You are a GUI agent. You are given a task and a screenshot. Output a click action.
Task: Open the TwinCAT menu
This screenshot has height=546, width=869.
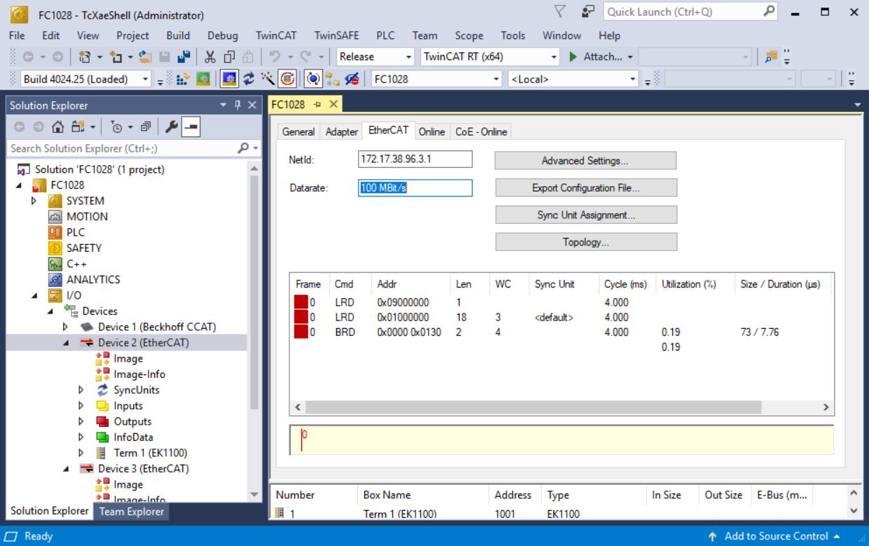point(276,35)
